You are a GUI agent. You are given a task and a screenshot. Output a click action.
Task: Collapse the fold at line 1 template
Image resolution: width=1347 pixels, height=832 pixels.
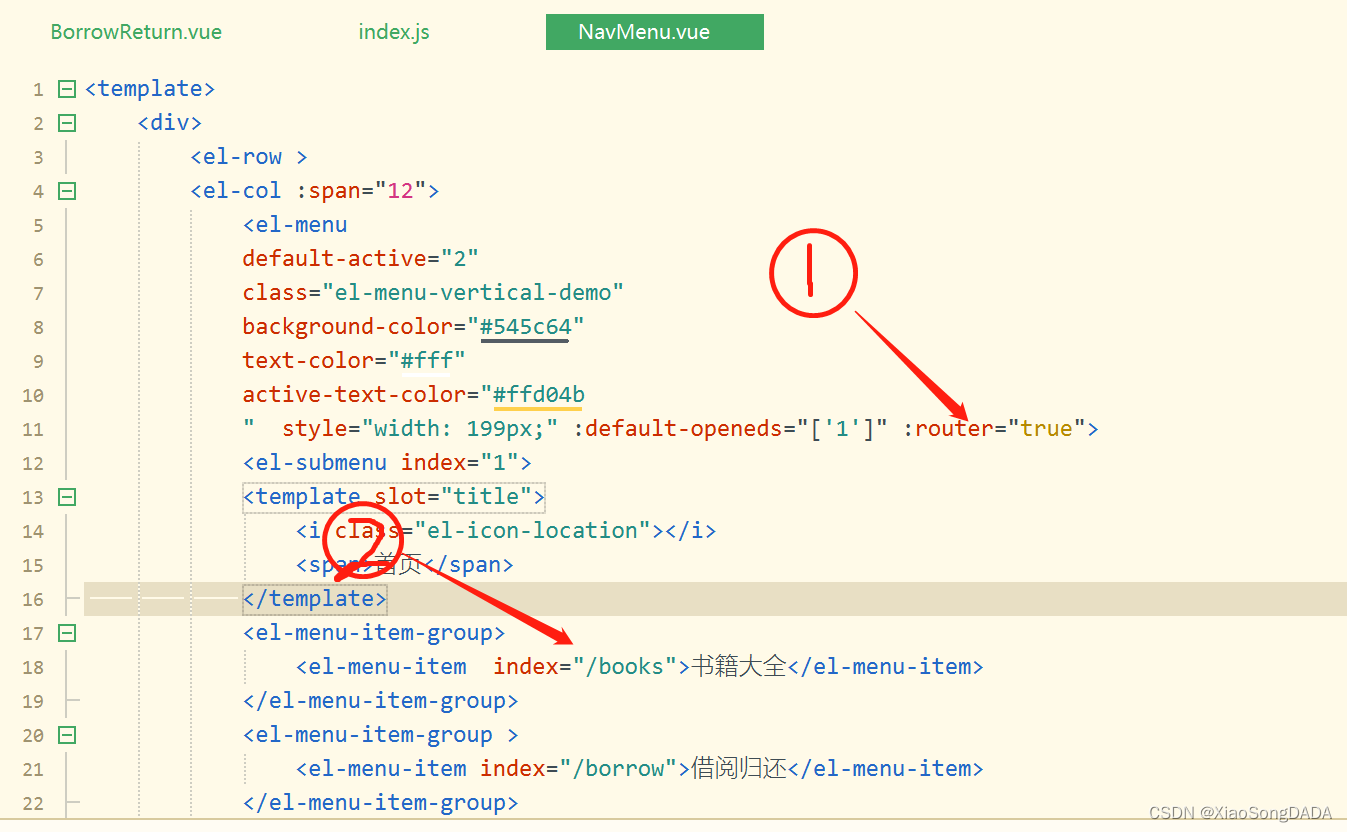coord(67,89)
